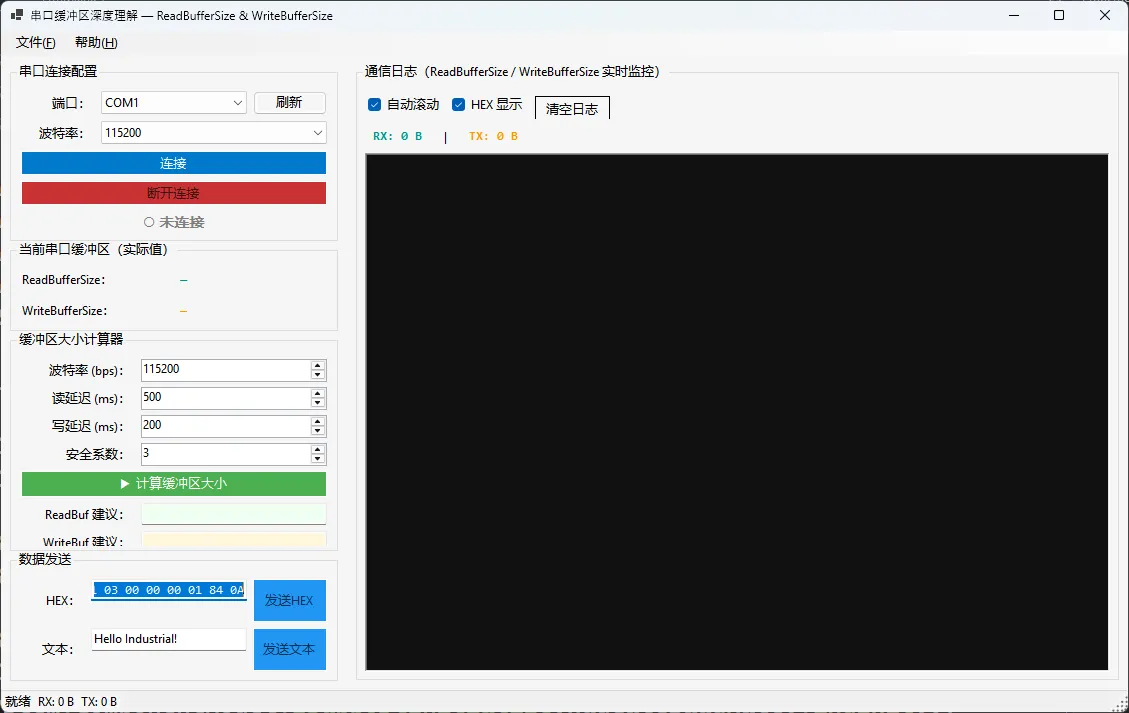Decrease the 读延迟 (ms) spinner value
The width and height of the screenshot is (1129, 713).
pos(318,403)
